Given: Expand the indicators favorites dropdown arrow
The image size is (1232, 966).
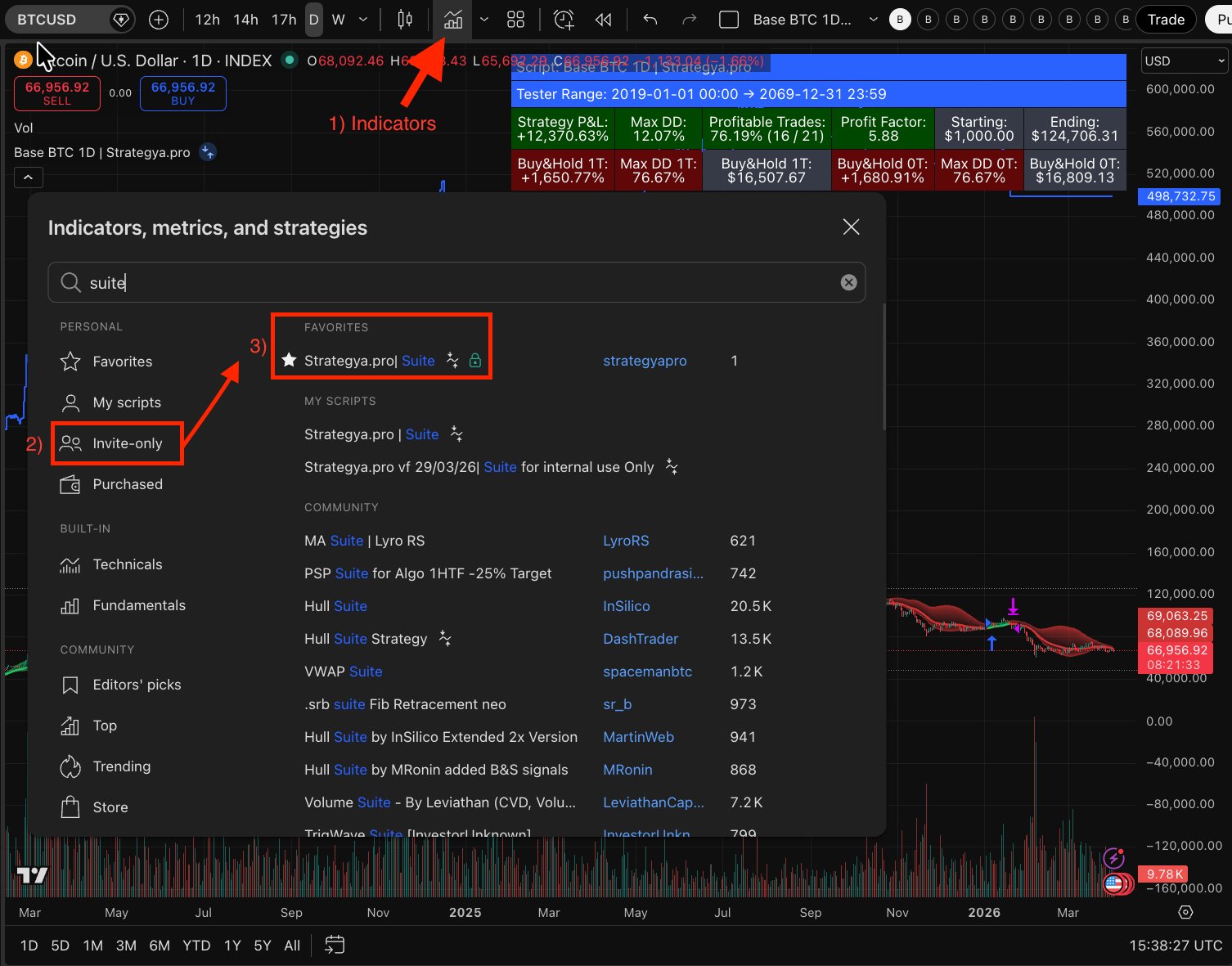Looking at the screenshot, I should [484, 20].
